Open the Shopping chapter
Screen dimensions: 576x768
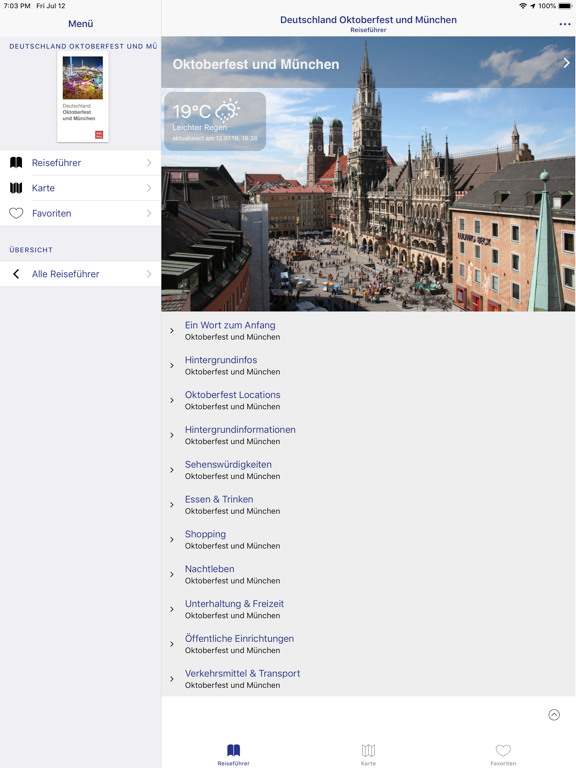(x=368, y=539)
